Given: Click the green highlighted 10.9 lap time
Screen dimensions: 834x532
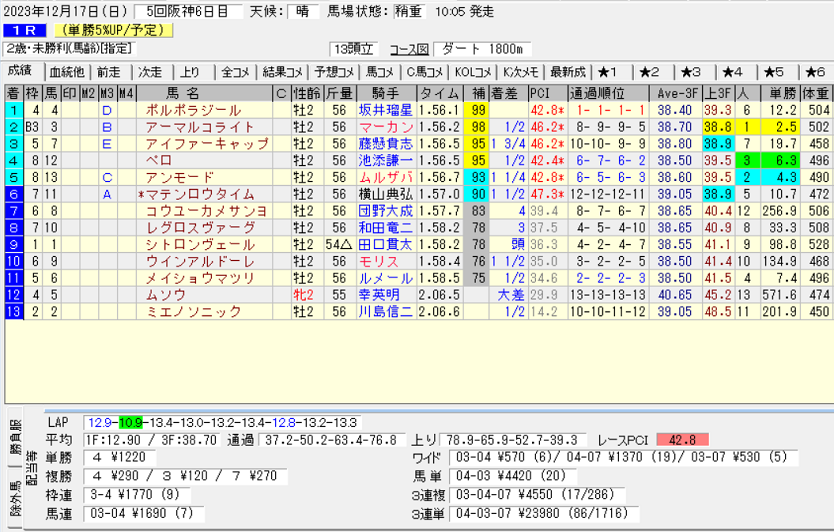Looking at the screenshot, I should coord(132,423).
